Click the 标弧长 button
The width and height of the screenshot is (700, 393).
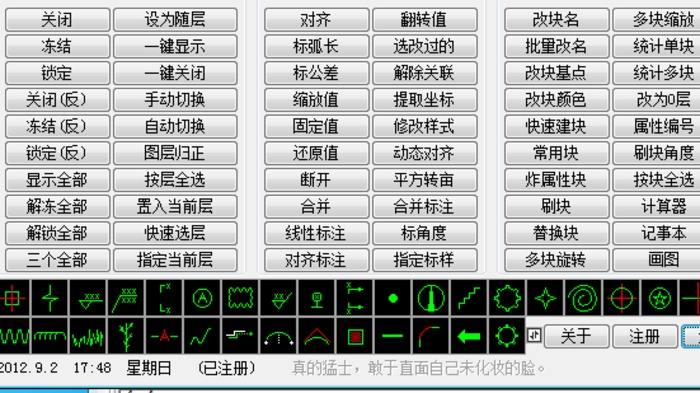coord(316,46)
